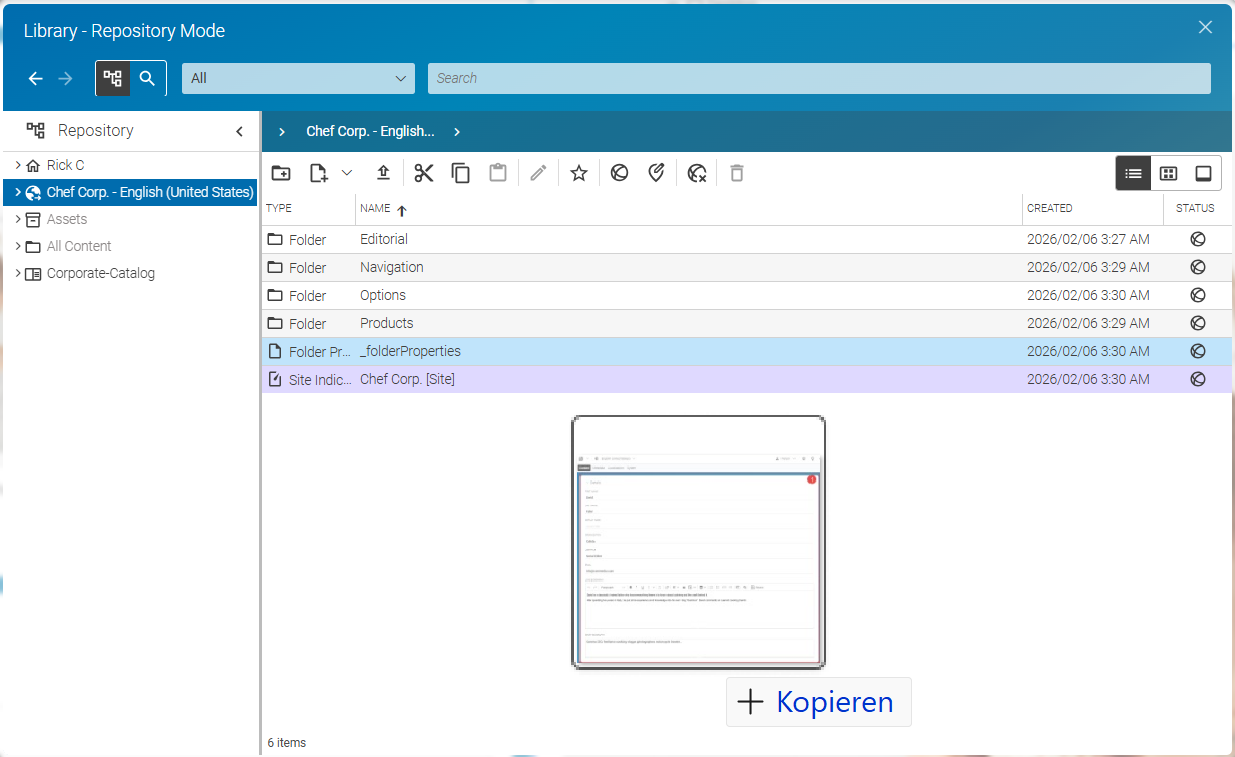Click the upload files icon

[x=383, y=173]
